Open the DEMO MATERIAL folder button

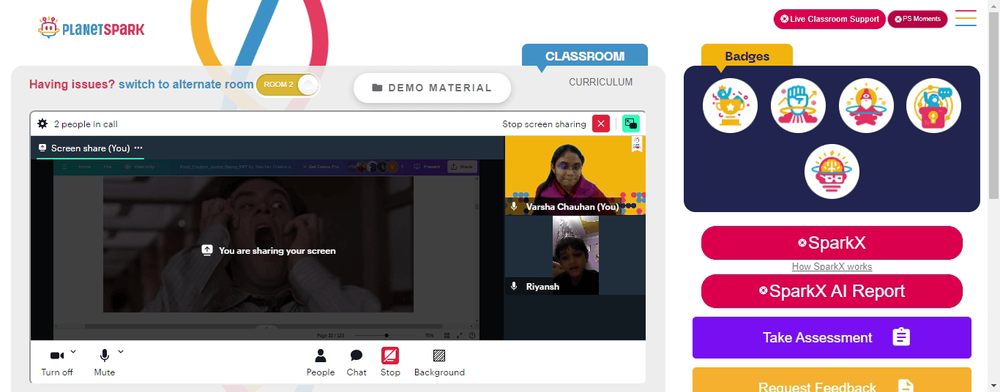tap(432, 88)
